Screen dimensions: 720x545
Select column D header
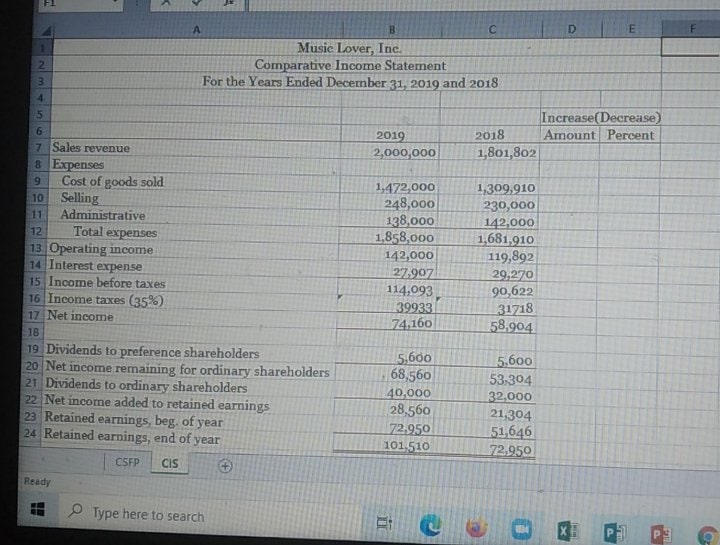[572, 29]
